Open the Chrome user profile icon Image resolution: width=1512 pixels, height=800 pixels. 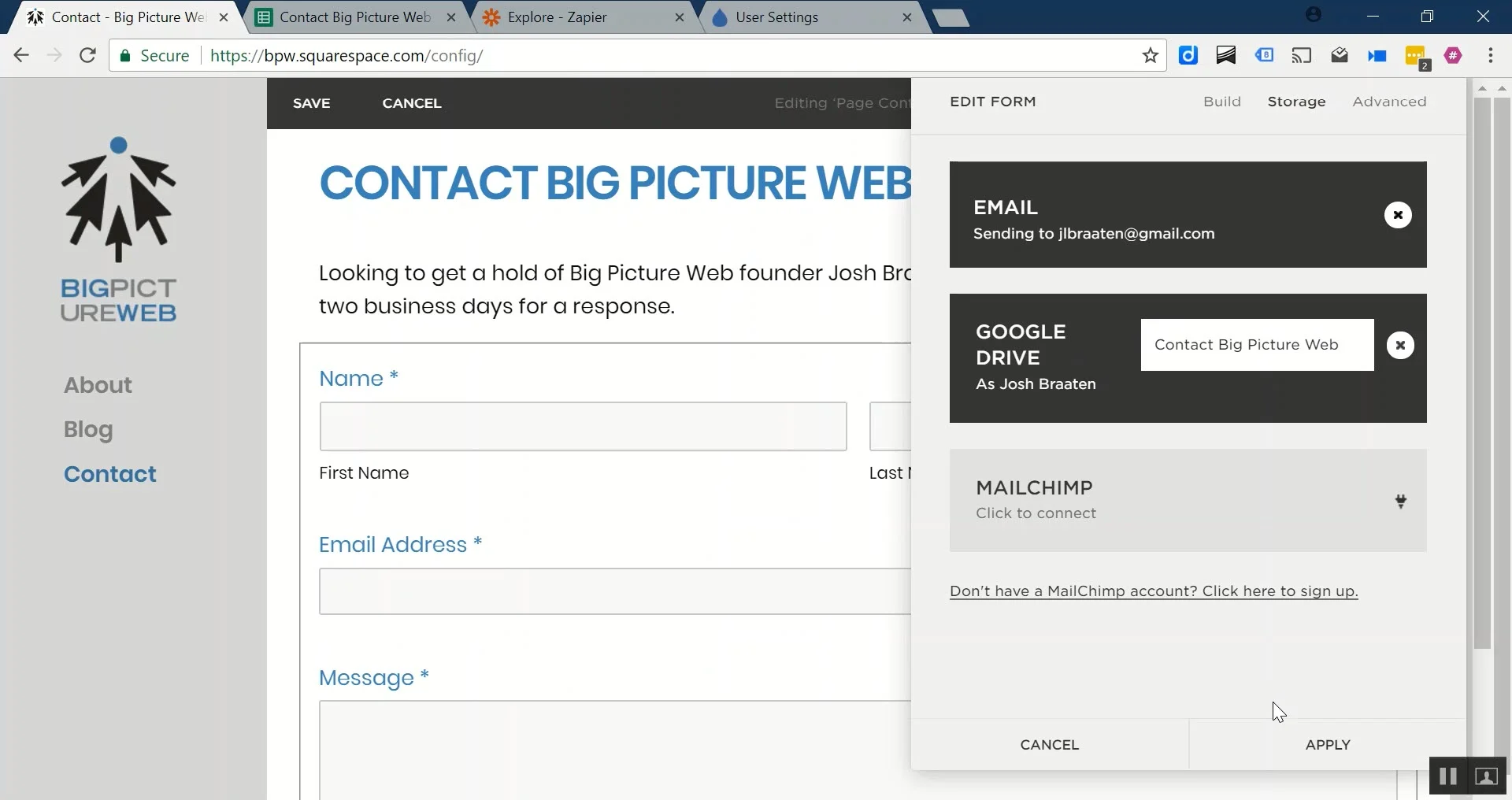1313,14
